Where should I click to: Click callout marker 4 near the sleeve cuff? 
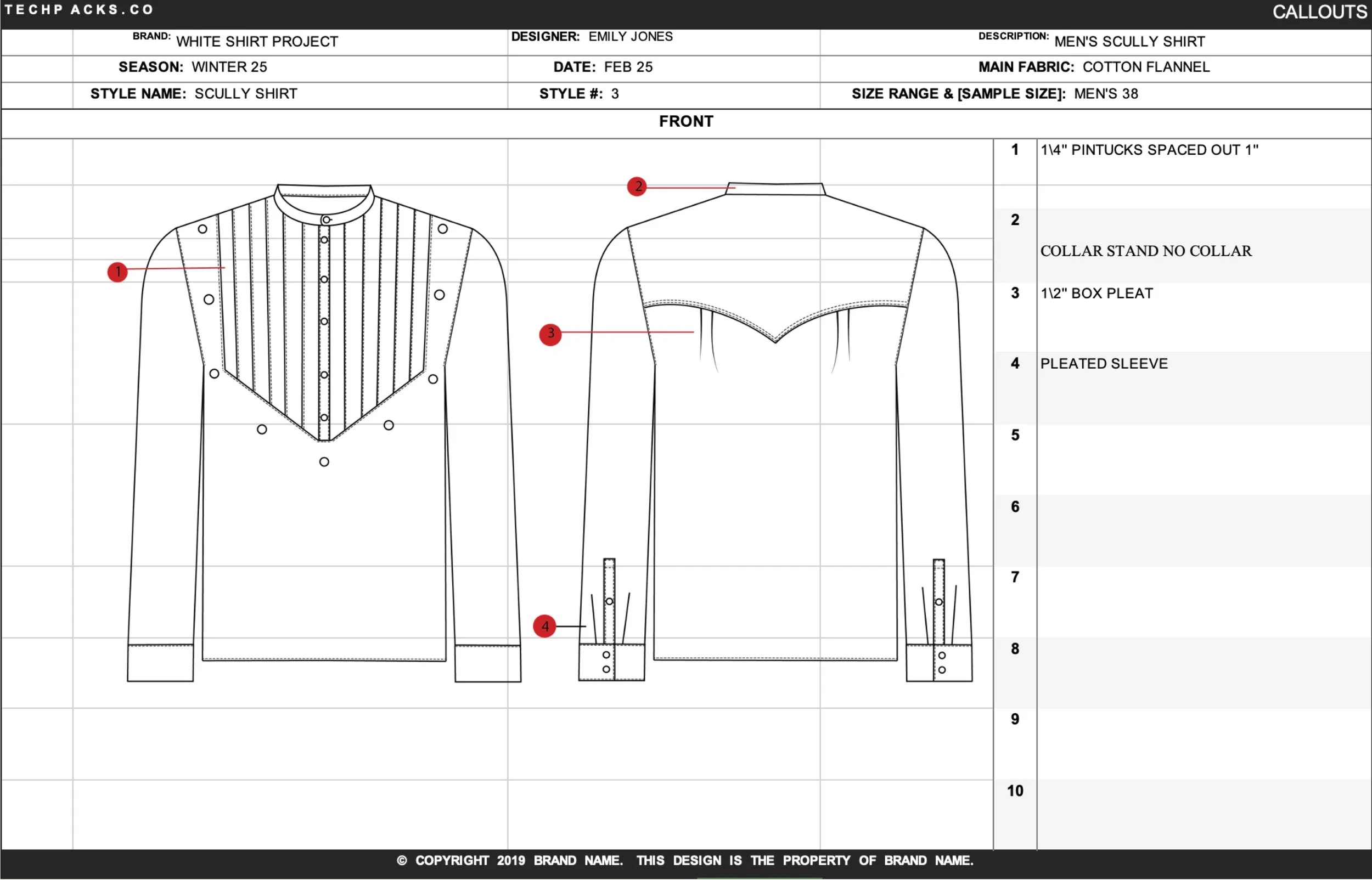pyautogui.click(x=544, y=626)
